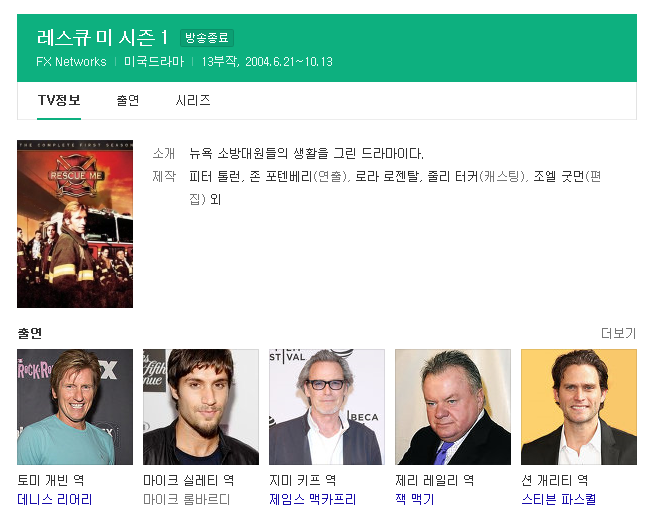This screenshot has height=522, width=654.
Task: Open the 출연 tab
Action: (128, 100)
